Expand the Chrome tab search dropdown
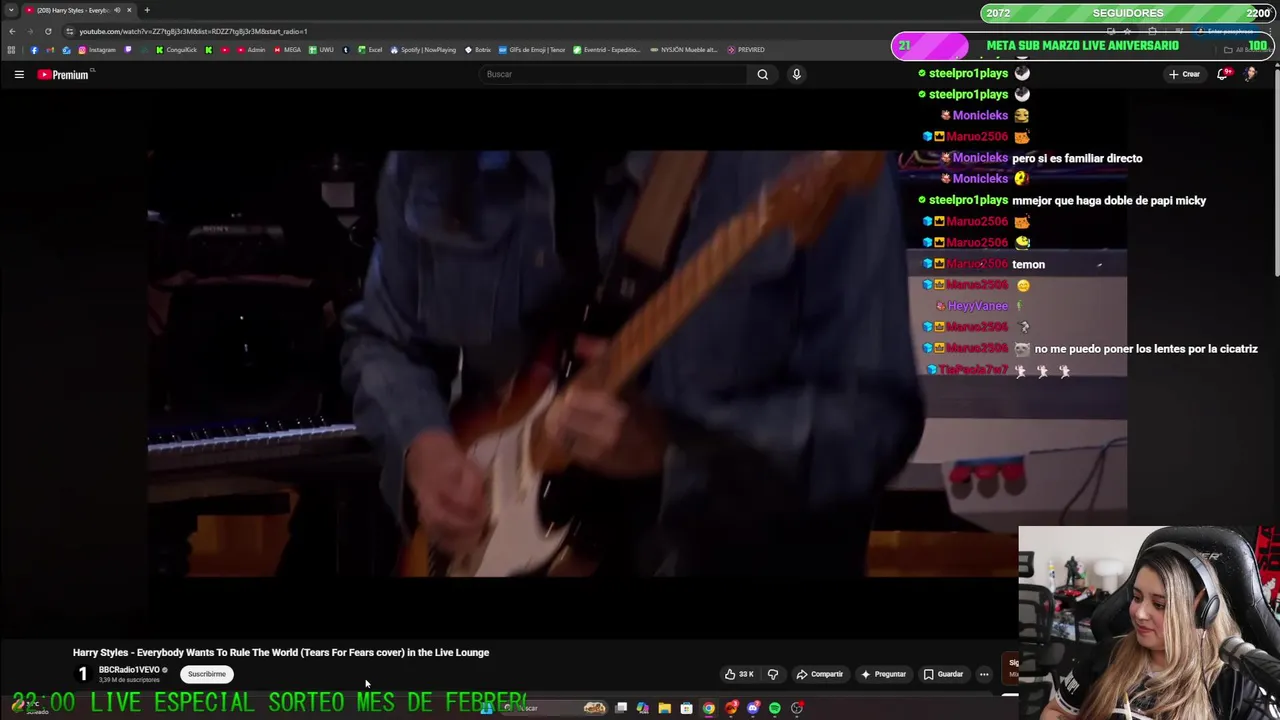1280x720 pixels. pyautogui.click(x=11, y=10)
